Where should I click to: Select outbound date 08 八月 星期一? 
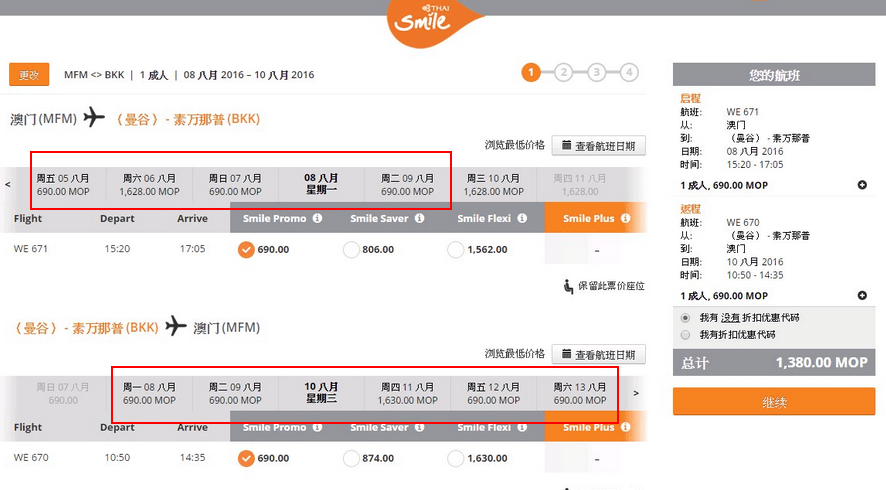tap(321, 185)
